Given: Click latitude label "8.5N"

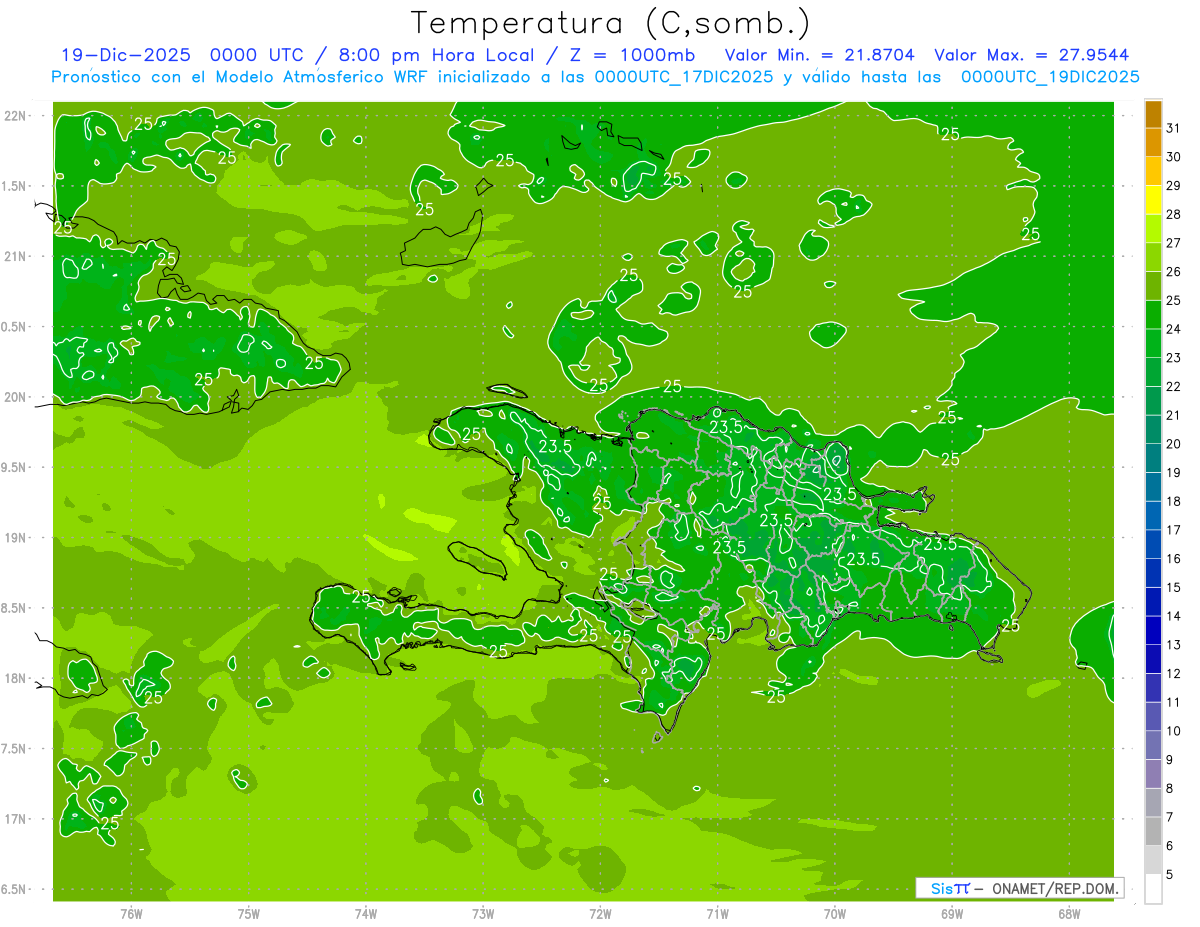Looking at the screenshot, I should tap(15, 608).
